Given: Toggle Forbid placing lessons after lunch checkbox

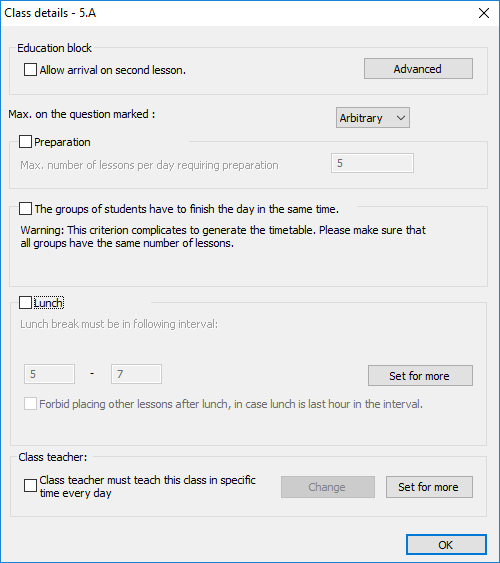Looking at the screenshot, I should [x=30, y=404].
